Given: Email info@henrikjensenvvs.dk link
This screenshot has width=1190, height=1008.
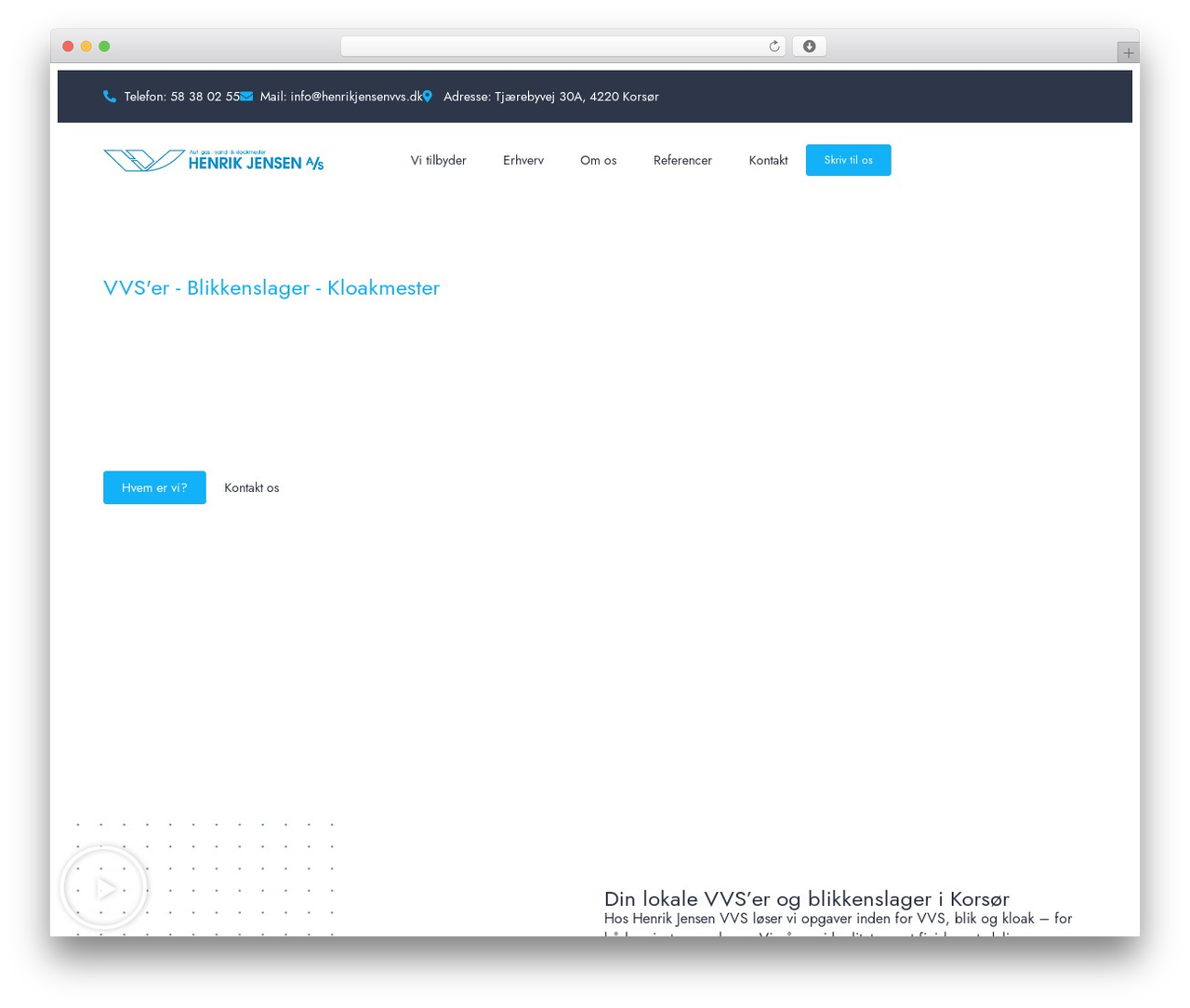Looking at the screenshot, I should 341,96.
